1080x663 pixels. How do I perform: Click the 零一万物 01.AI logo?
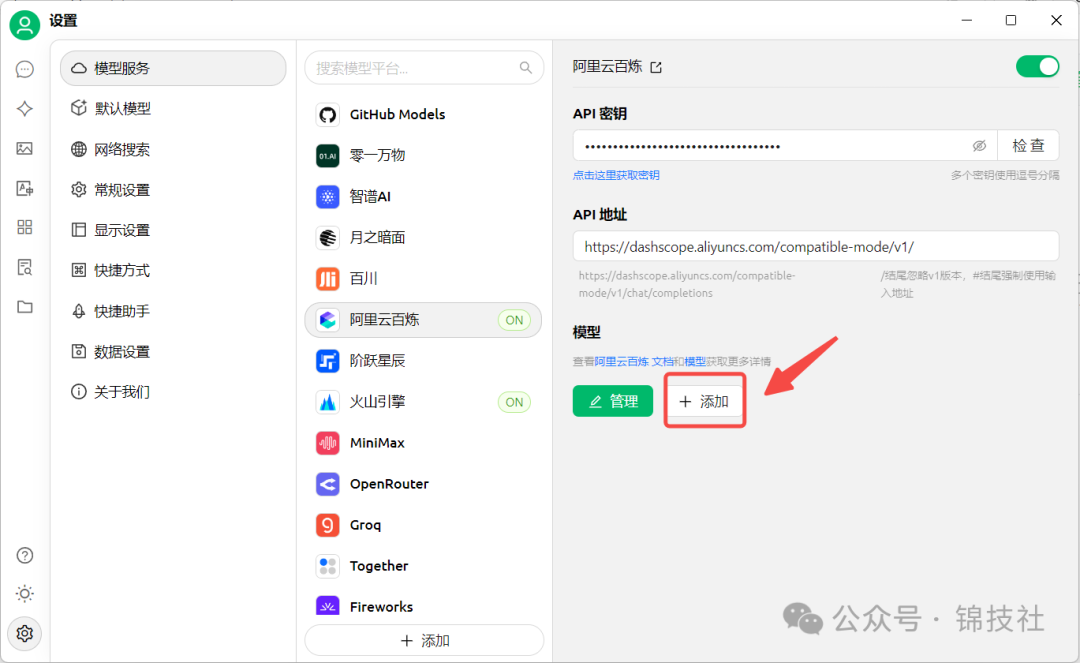[328, 156]
